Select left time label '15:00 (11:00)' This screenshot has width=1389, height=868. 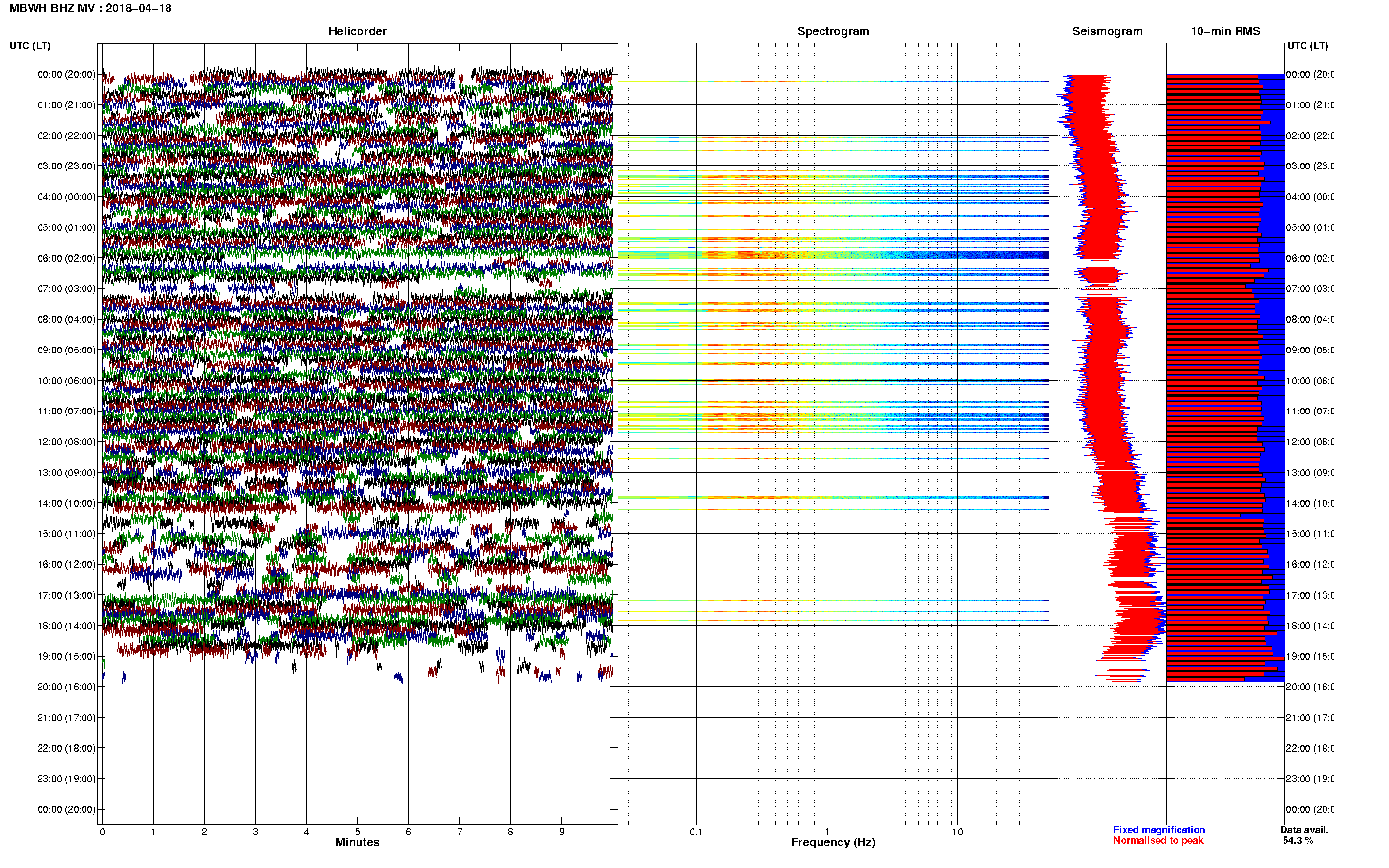click(66, 534)
